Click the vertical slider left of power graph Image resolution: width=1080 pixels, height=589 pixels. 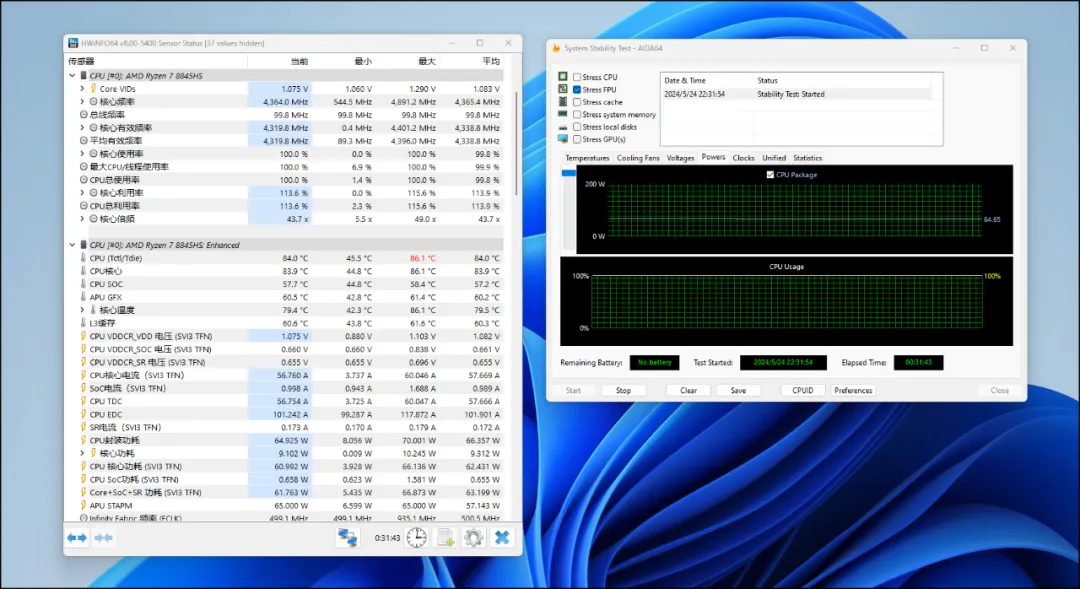tap(568, 208)
